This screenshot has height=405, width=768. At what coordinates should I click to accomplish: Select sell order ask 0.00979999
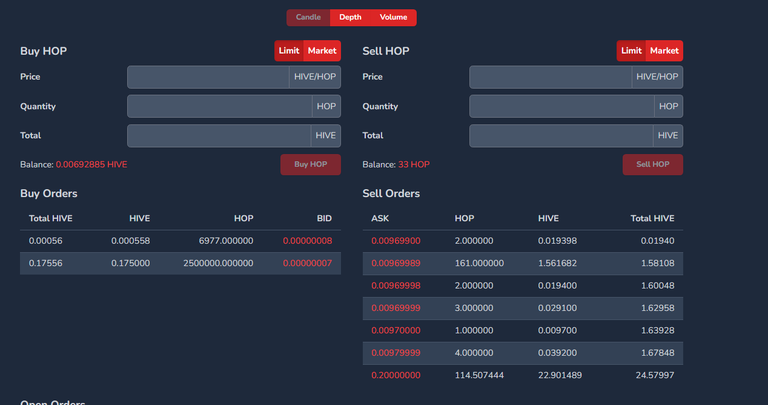click(523, 353)
